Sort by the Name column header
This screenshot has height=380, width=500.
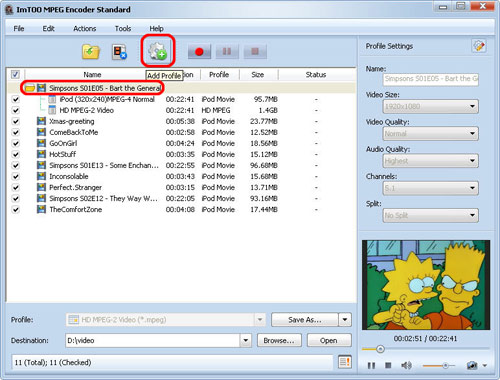click(x=92, y=75)
